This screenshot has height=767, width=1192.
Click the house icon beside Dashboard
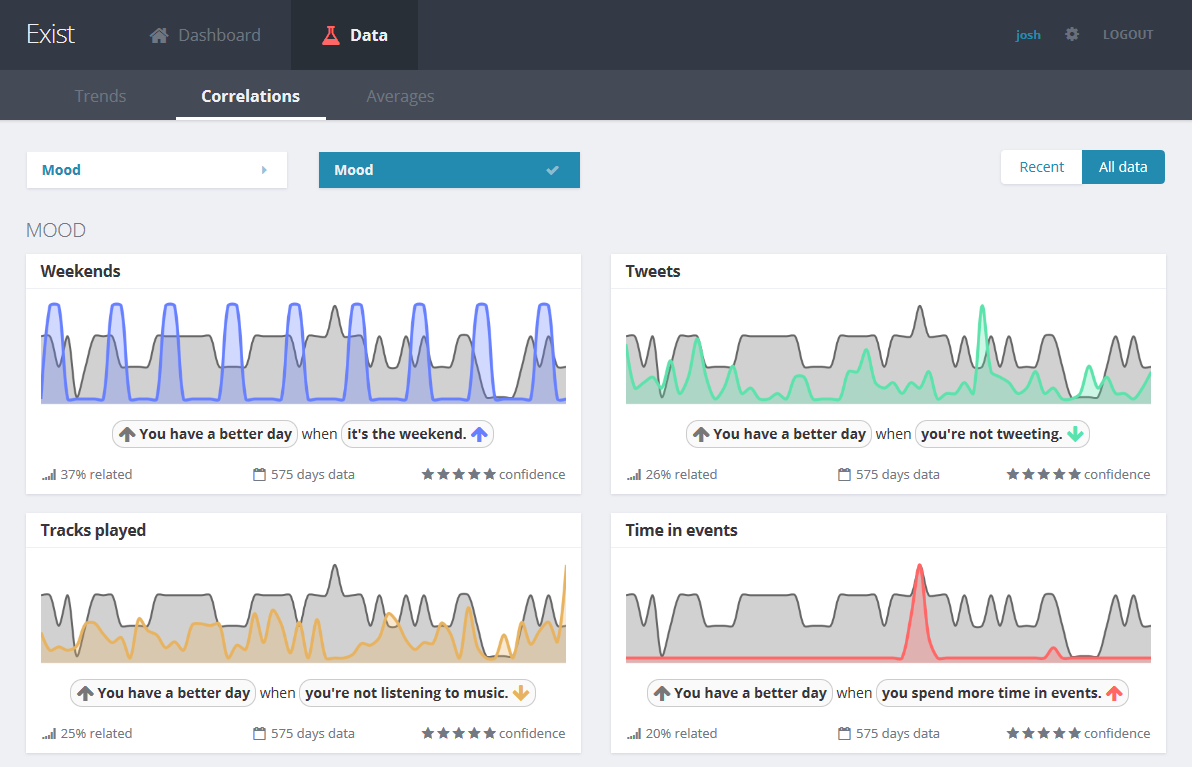[159, 35]
